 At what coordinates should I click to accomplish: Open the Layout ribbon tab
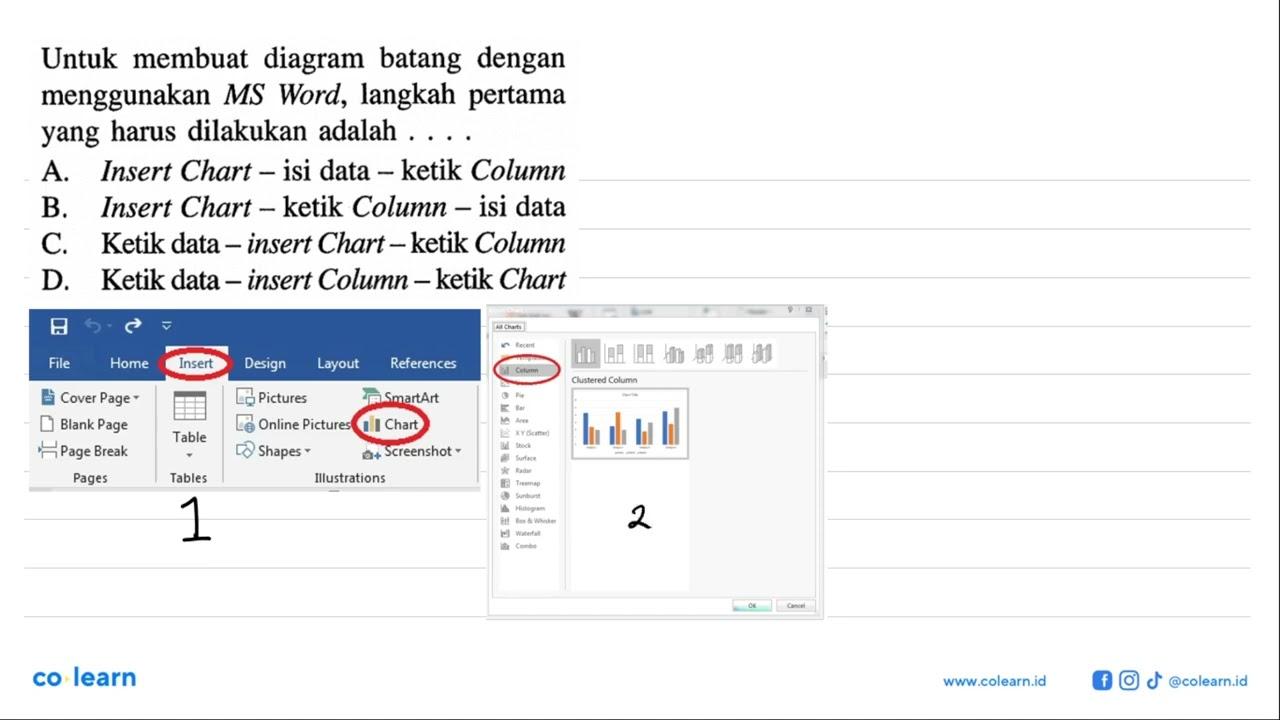tap(338, 363)
